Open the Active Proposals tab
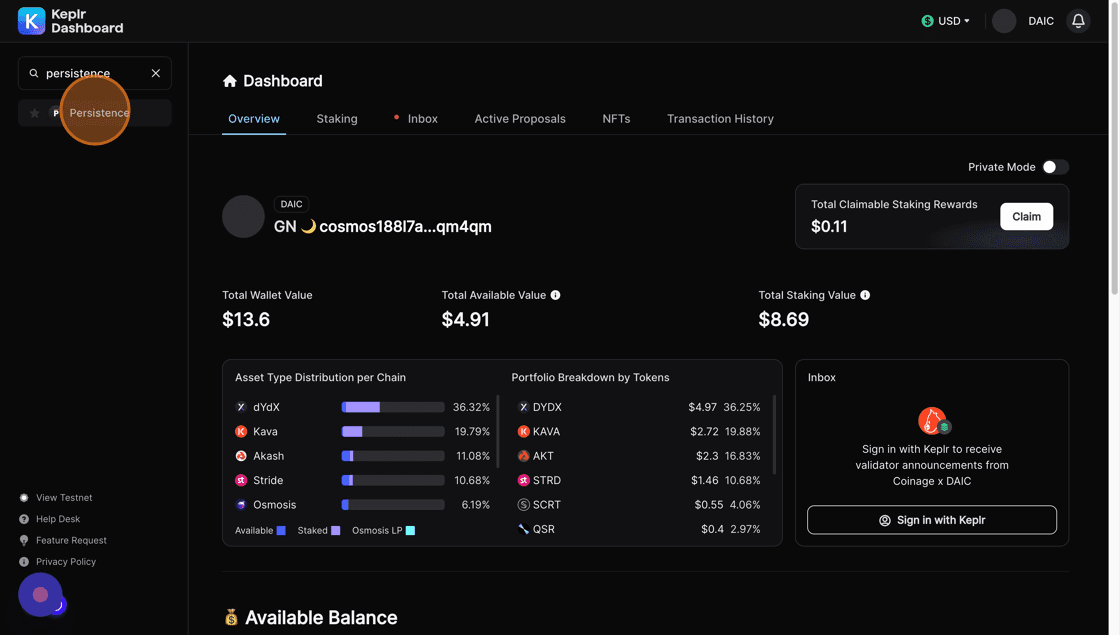The image size is (1120, 635). (520, 118)
